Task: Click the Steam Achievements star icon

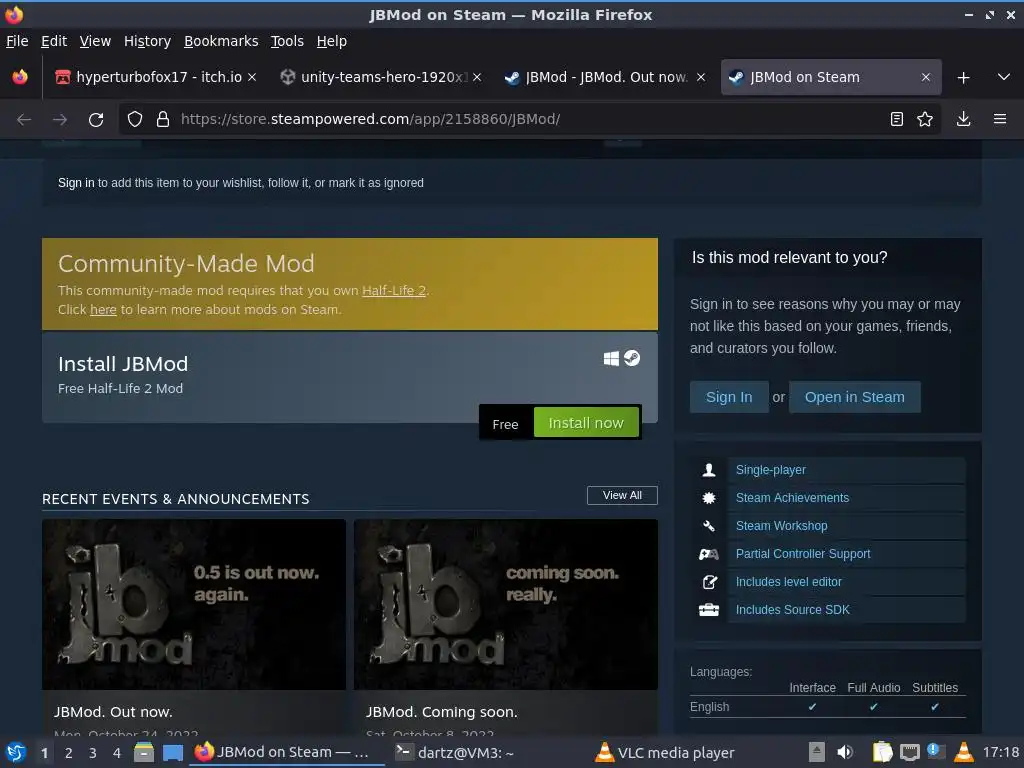Action: click(x=709, y=498)
